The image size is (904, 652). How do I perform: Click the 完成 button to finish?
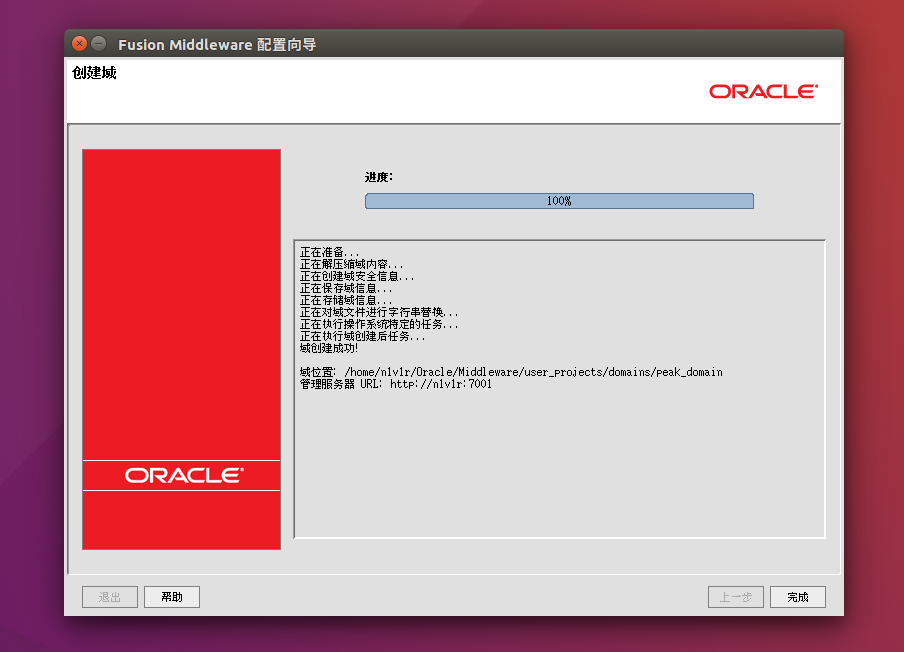(797, 596)
